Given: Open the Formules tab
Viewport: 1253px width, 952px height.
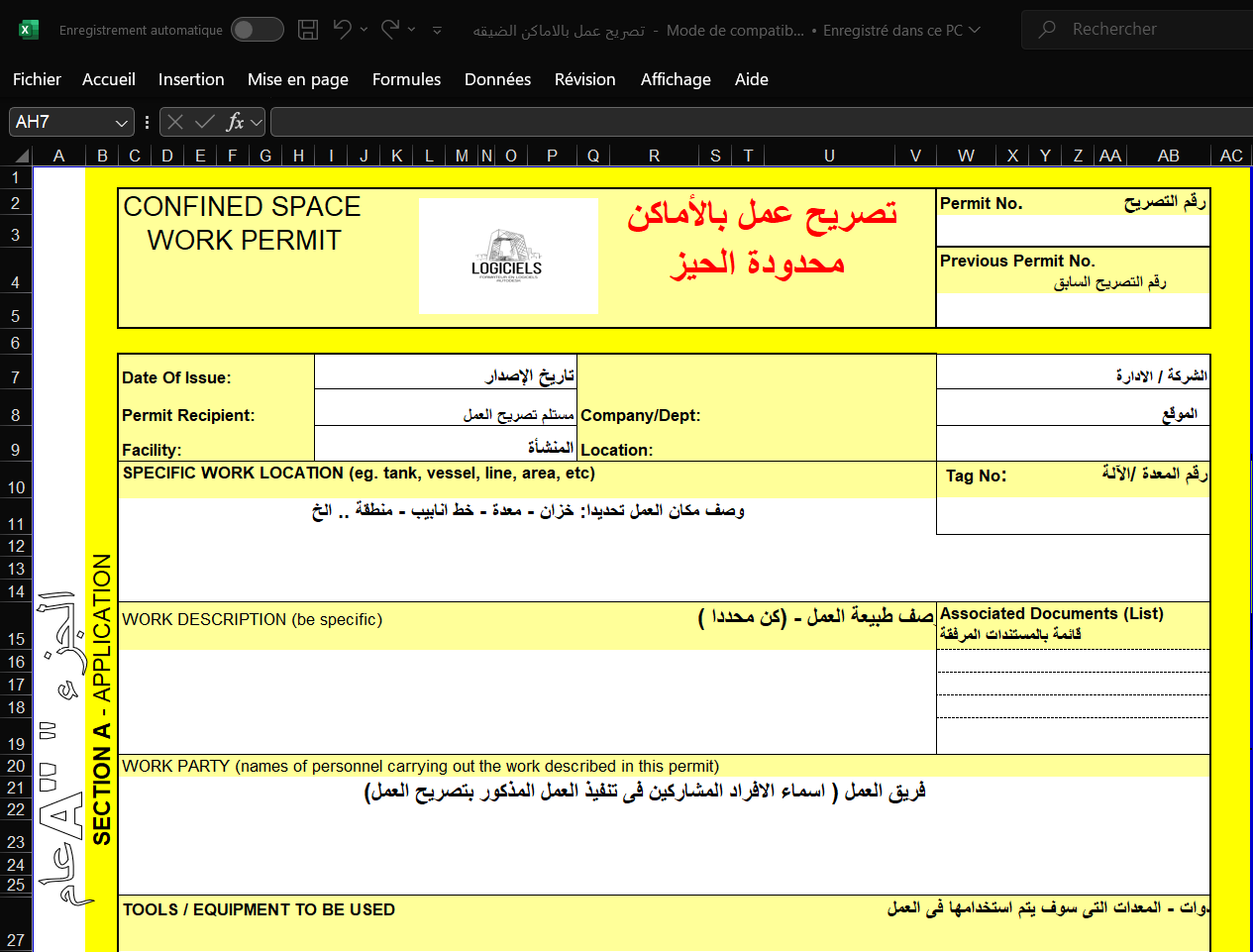Looking at the screenshot, I should pyautogui.click(x=406, y=79).
